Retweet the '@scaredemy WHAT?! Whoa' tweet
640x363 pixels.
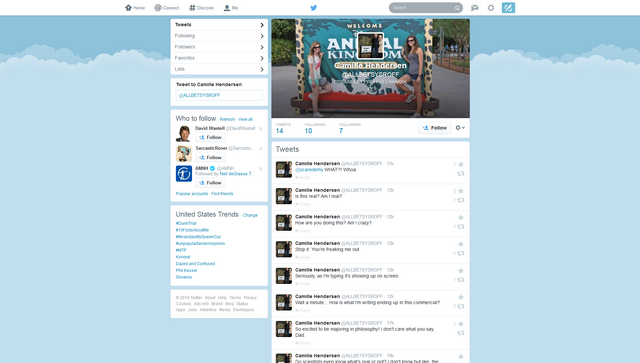click(461, 174)
